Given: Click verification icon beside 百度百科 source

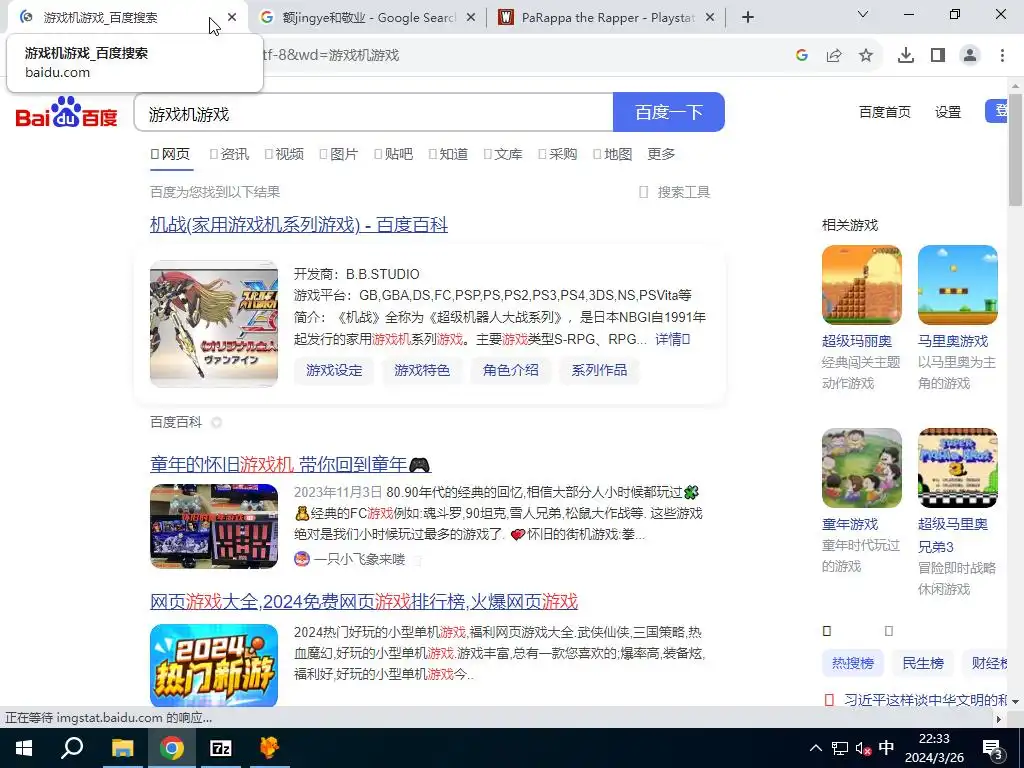Looking at the screenshot, I should click(x=216, y=423).
